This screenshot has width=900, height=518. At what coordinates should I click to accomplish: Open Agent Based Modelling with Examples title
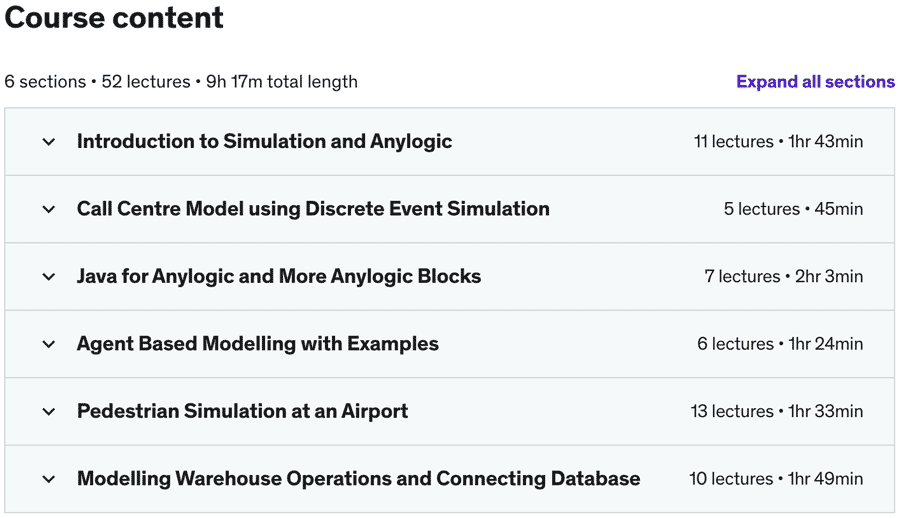click(x=258, y=344)
